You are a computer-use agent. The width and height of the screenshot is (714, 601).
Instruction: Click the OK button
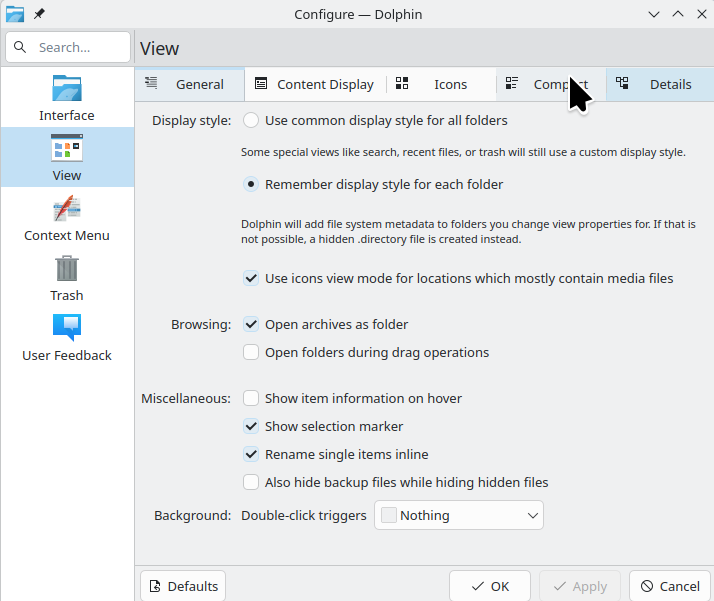490,586
